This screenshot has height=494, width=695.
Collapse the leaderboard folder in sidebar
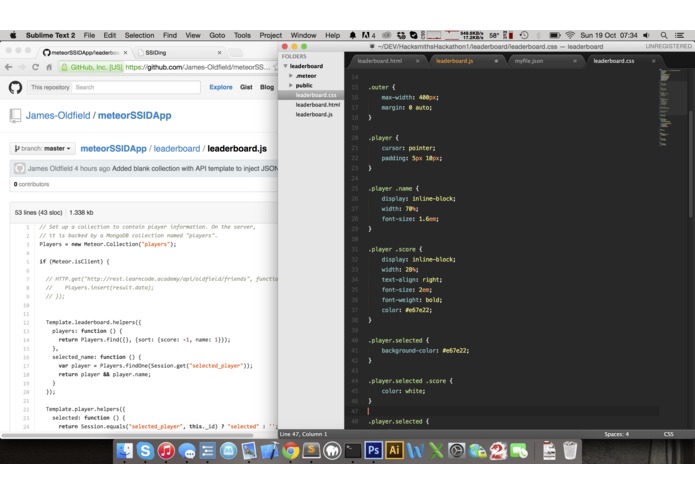tap(286, 66)
